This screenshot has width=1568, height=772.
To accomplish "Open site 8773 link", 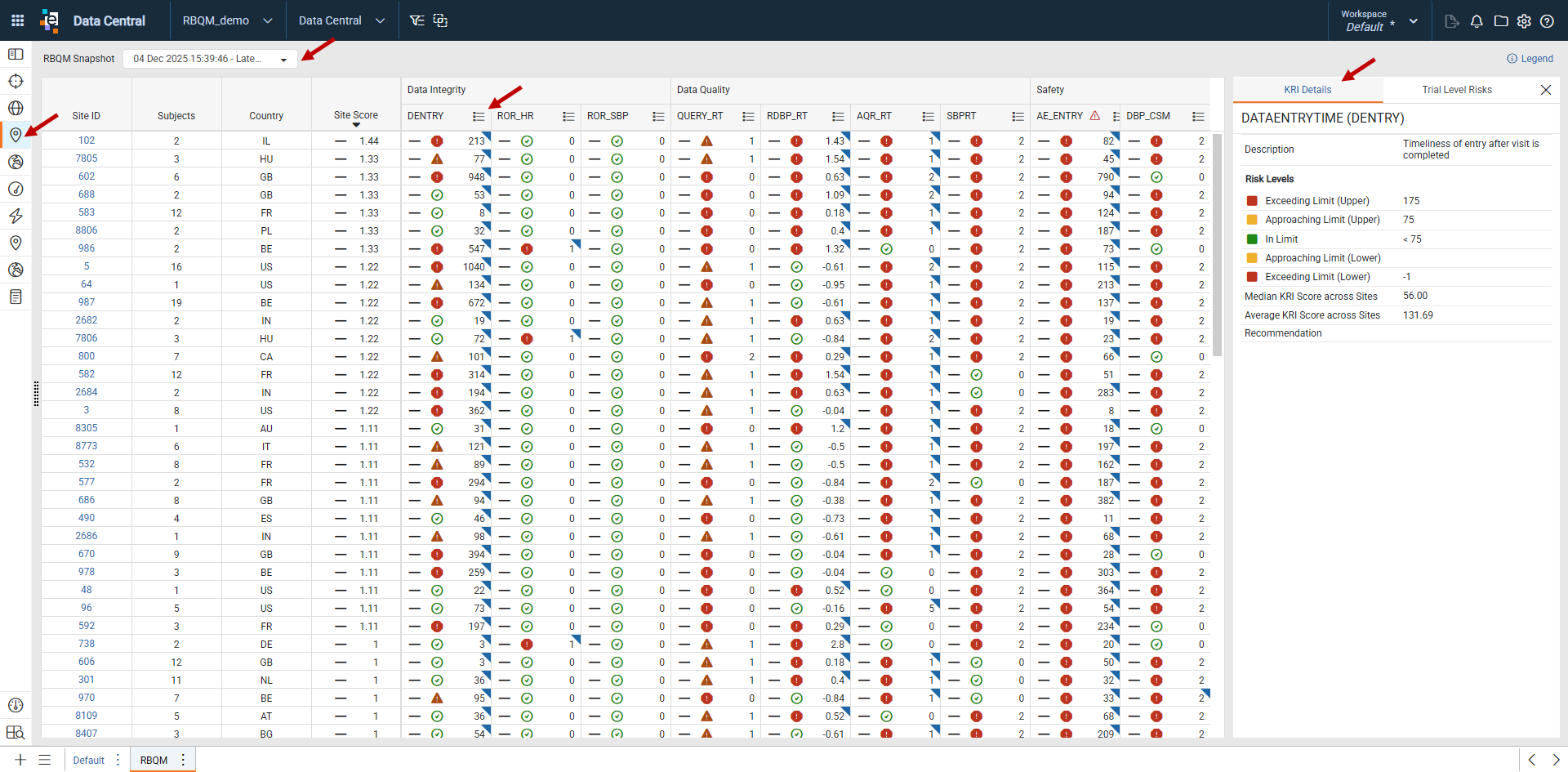I will pyautogui.click(x=87, y=446).
